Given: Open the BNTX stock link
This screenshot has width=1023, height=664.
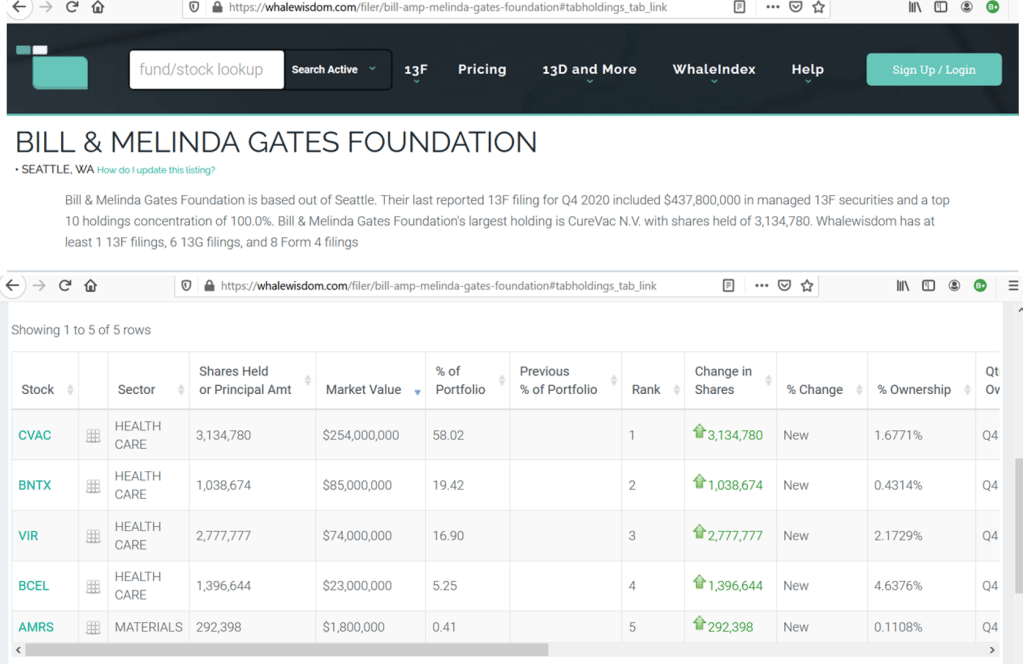Looking at the screenshot, I should [35, 486].
